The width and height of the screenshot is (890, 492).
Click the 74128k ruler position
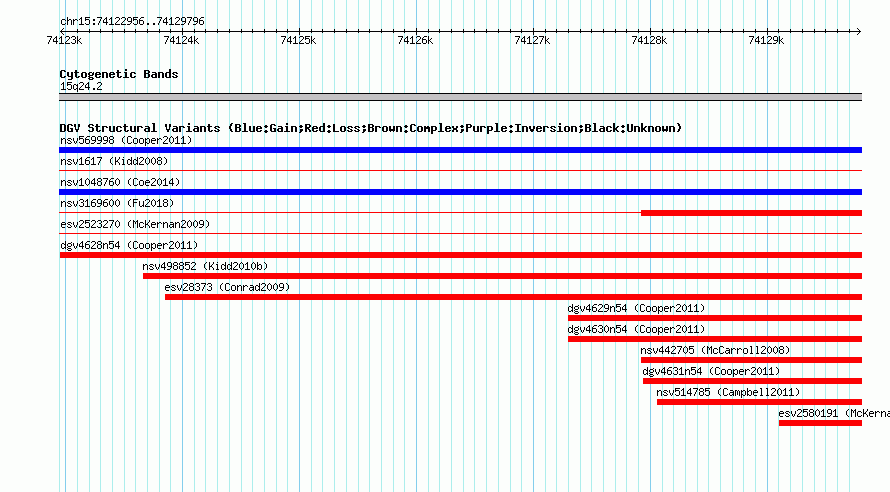649,40
